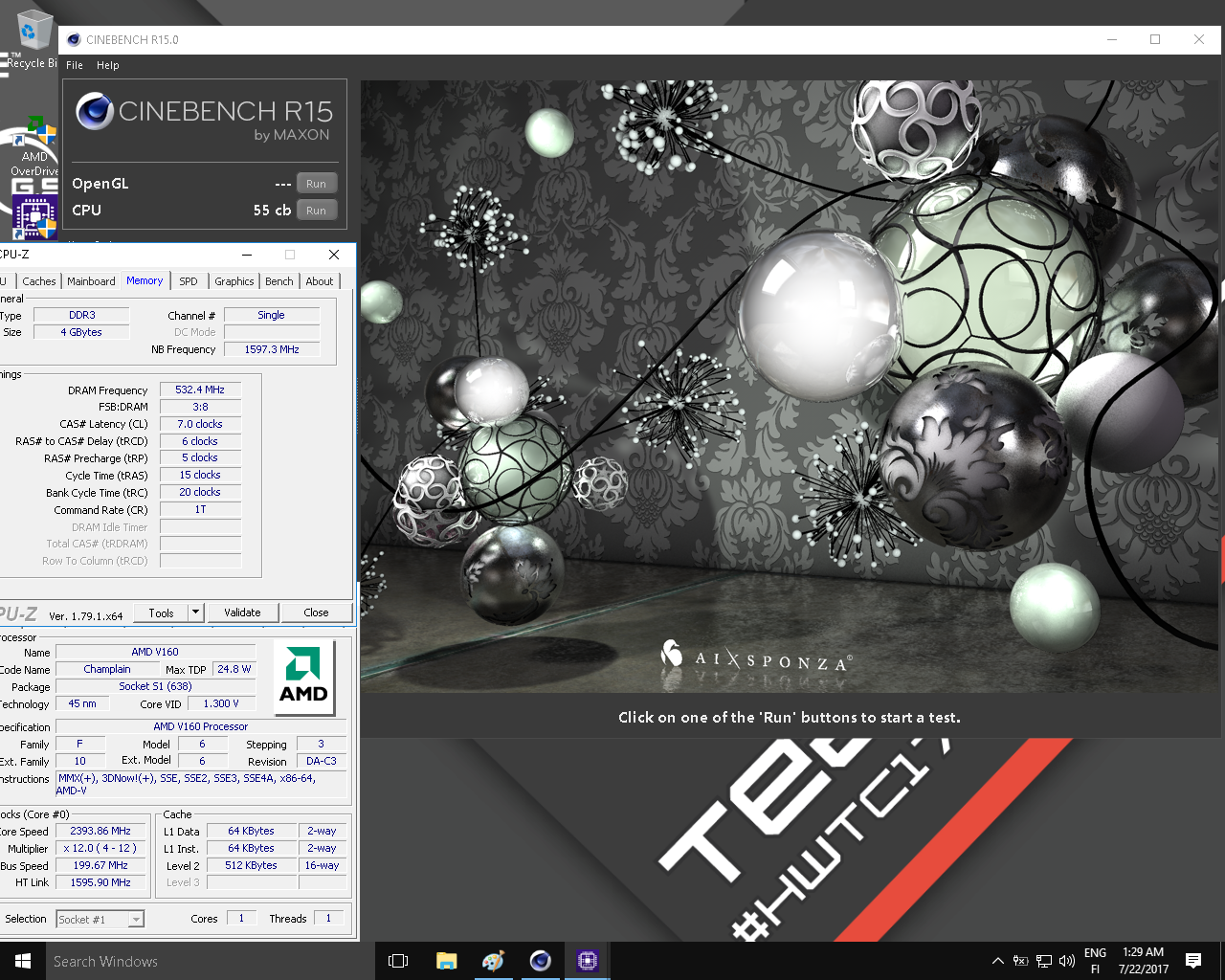Click the Champlain code name field
1225x980 pixels.
coord(107,669)
